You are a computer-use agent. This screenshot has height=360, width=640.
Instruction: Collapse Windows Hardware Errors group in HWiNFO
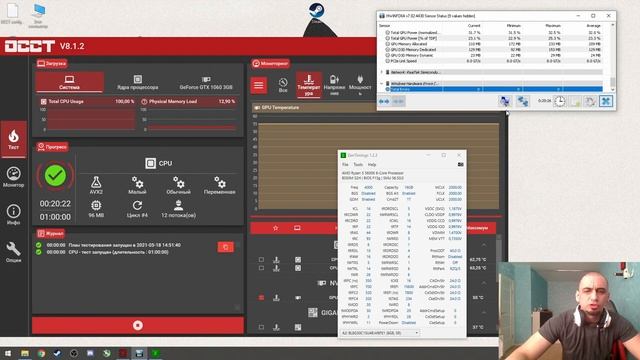pyautogui.click(x=382, y=83)
